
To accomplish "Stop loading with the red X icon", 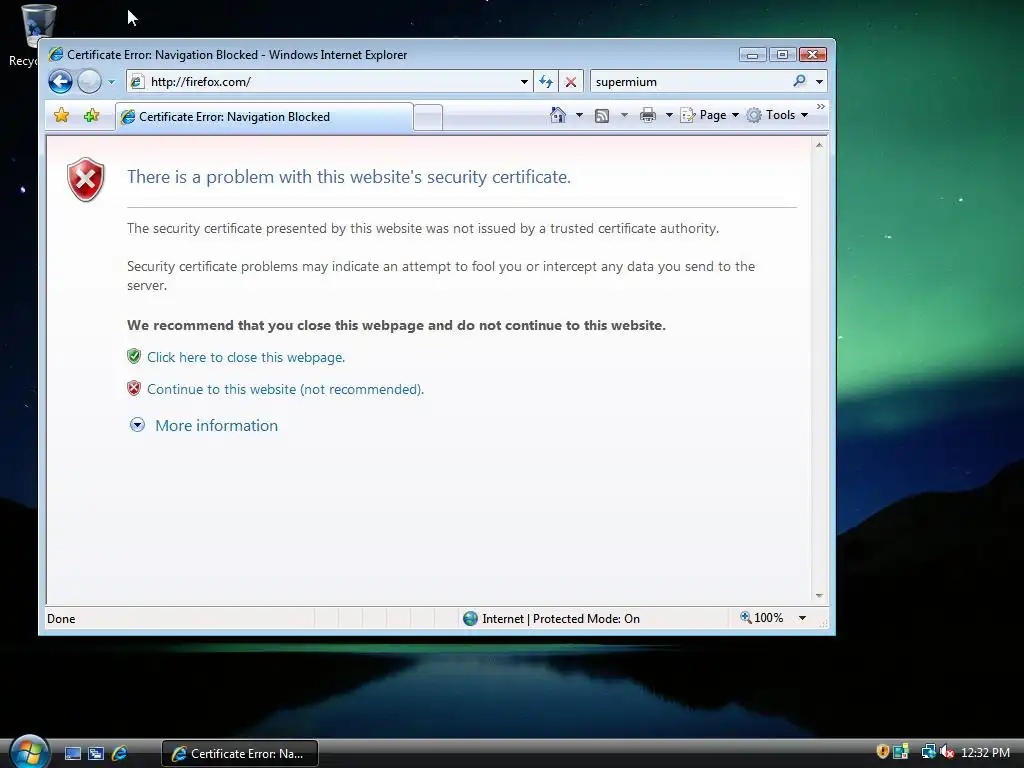I will [571, 82].
